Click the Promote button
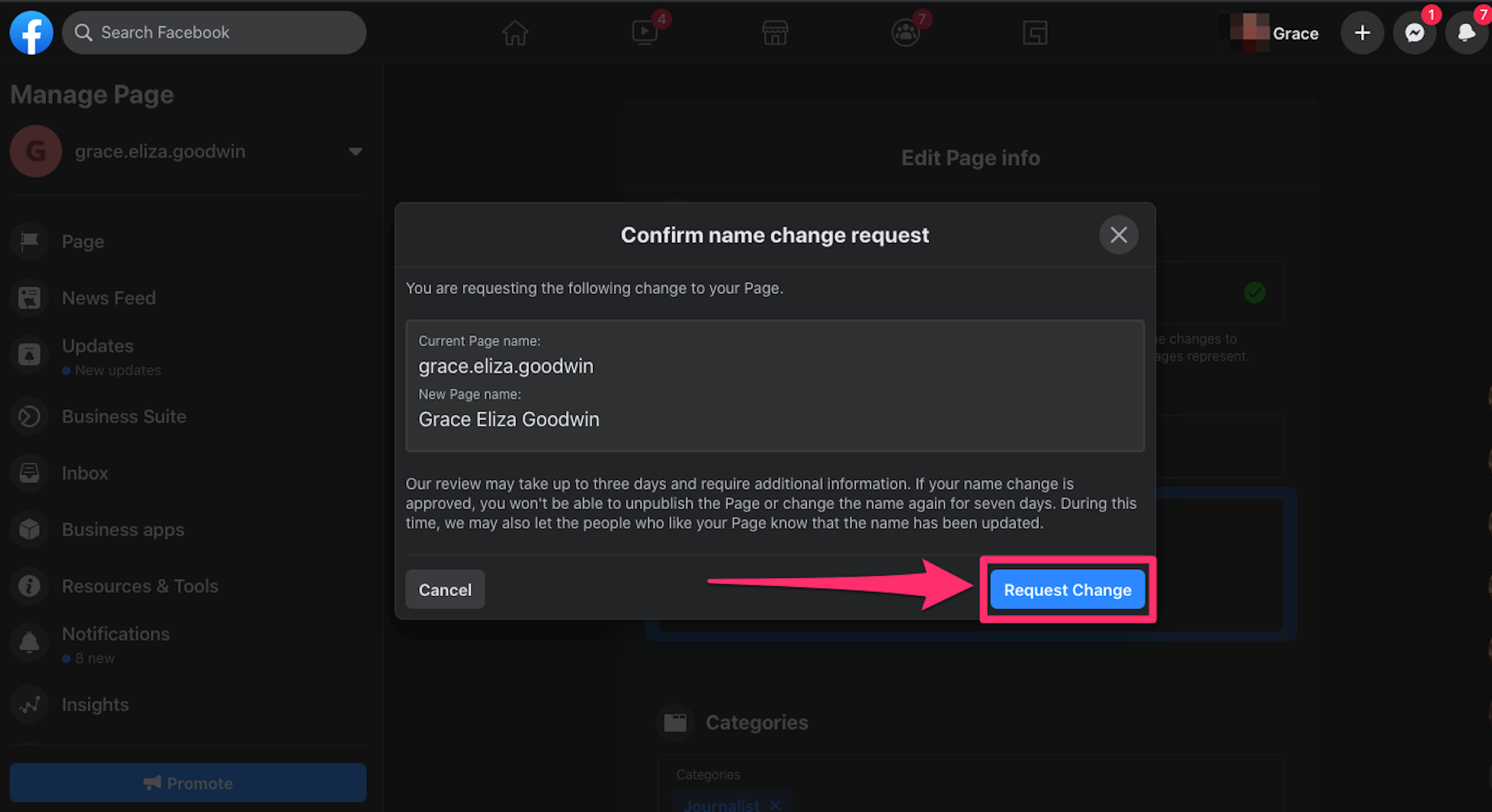 pyautogui.click(x=188, y=783)
